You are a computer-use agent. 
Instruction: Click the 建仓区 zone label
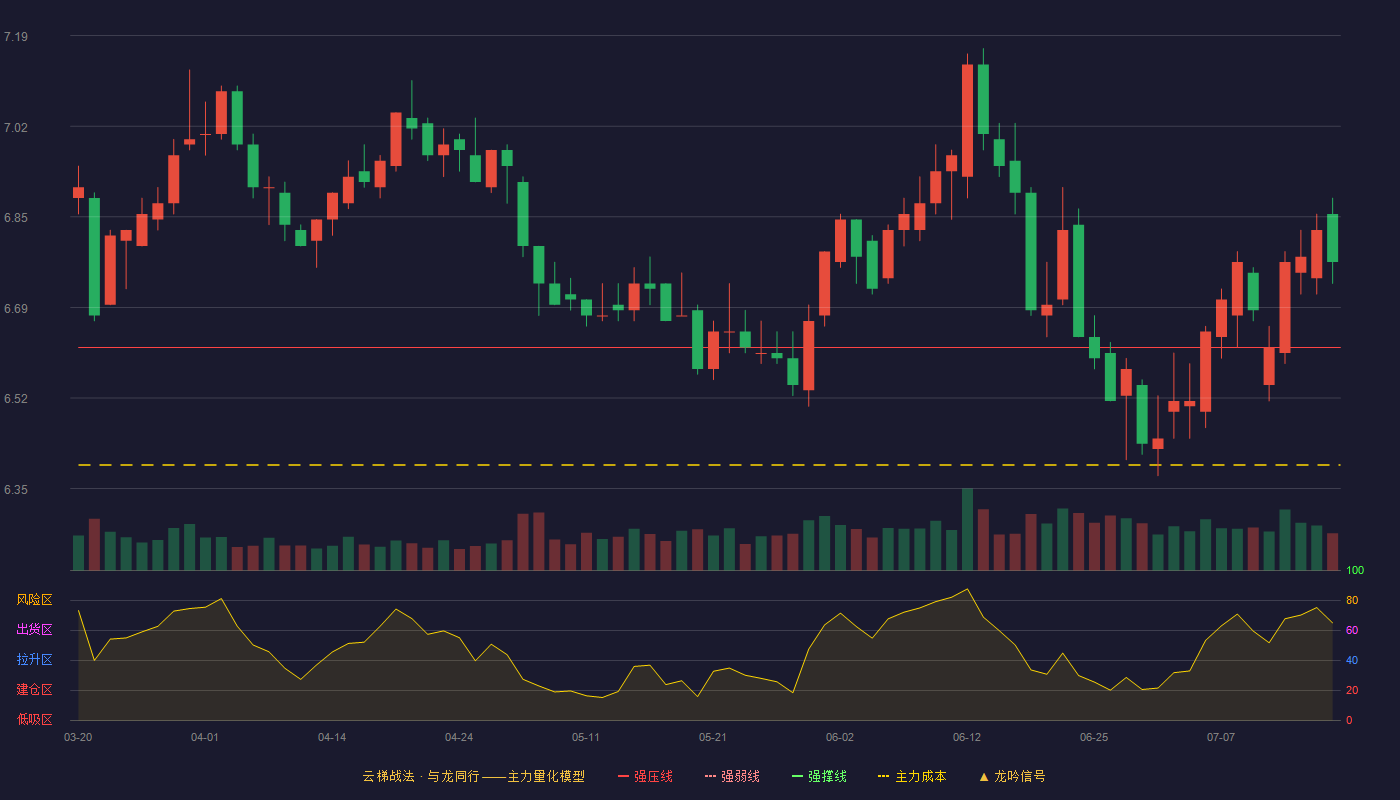34,690
